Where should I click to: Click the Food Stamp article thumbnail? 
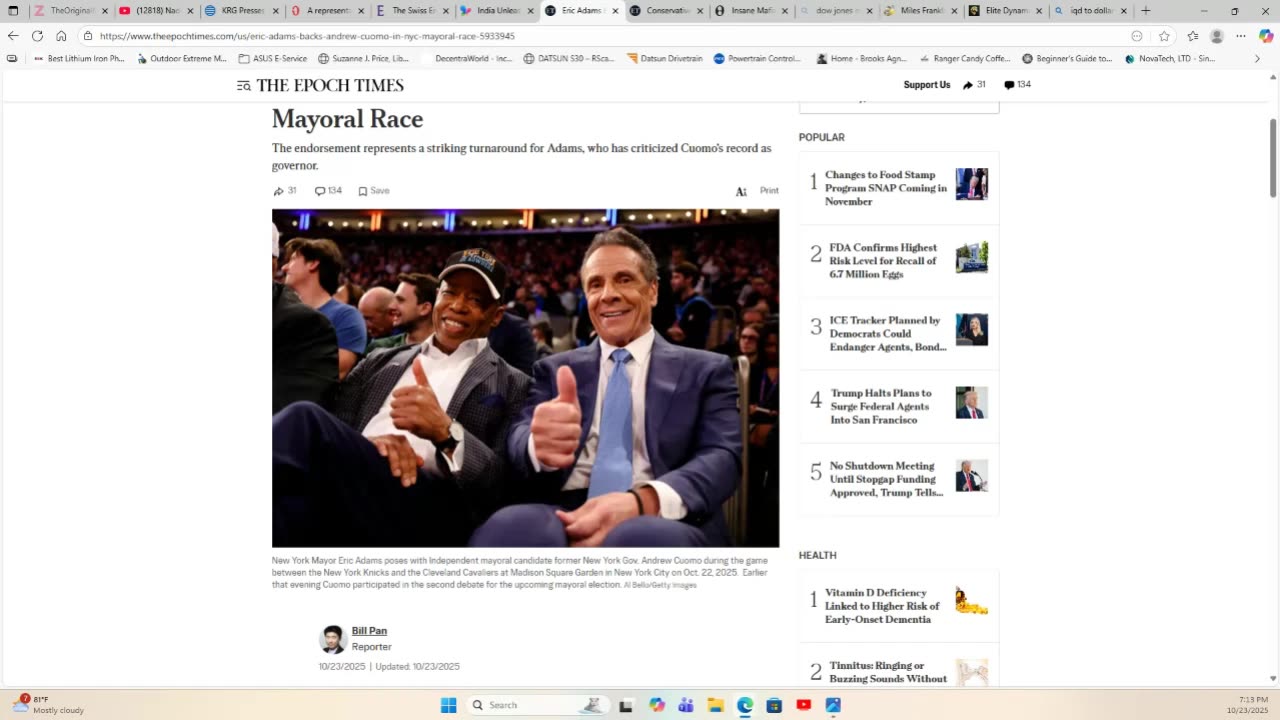[972, 184]
